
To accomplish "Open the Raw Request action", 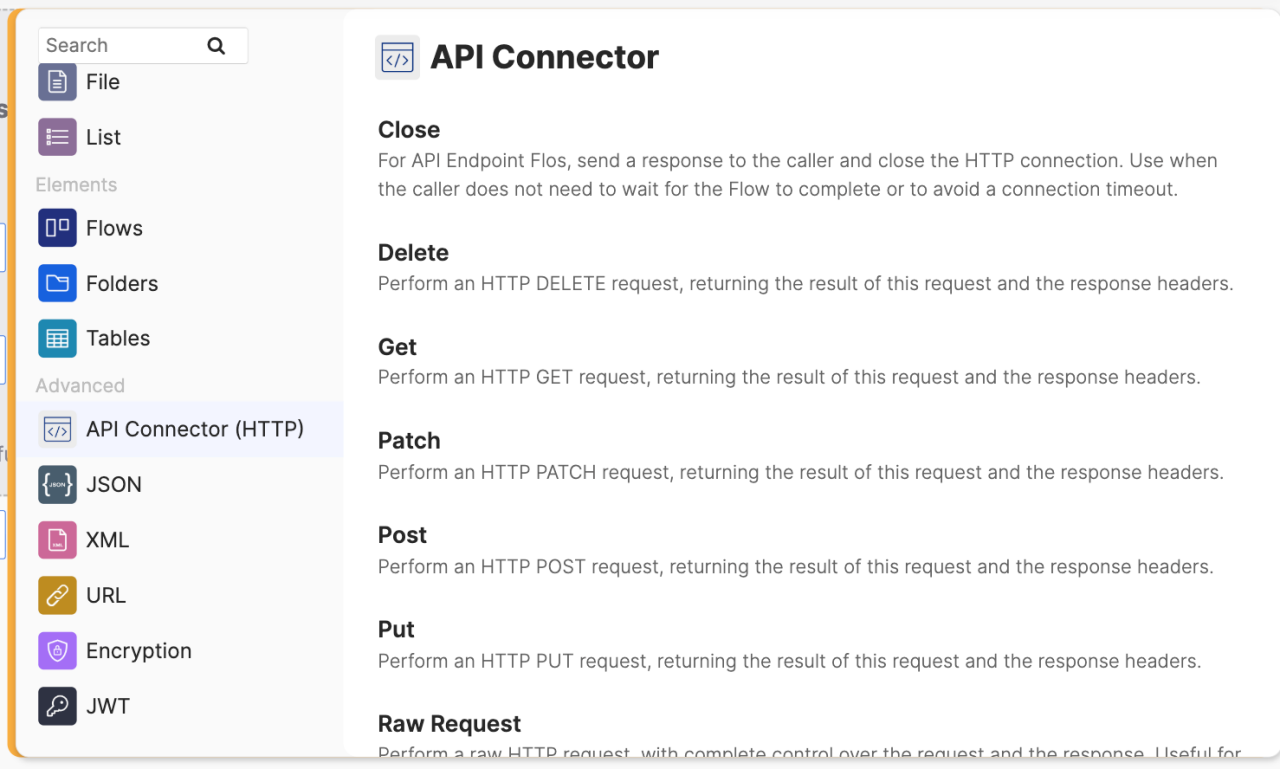I will [x=449, y=723].
